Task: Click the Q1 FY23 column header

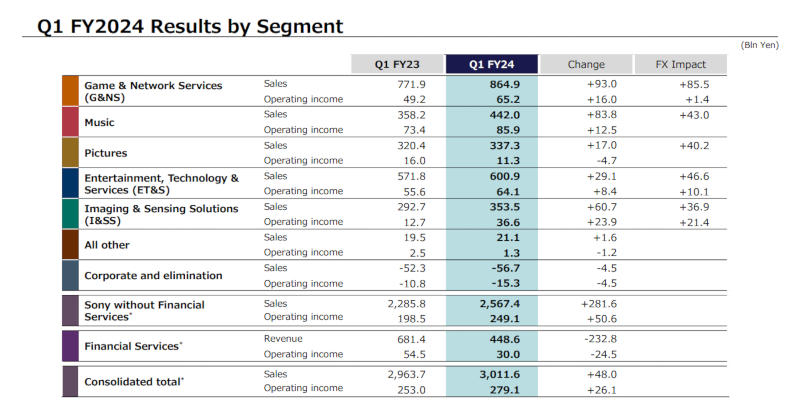Action: 395,64
